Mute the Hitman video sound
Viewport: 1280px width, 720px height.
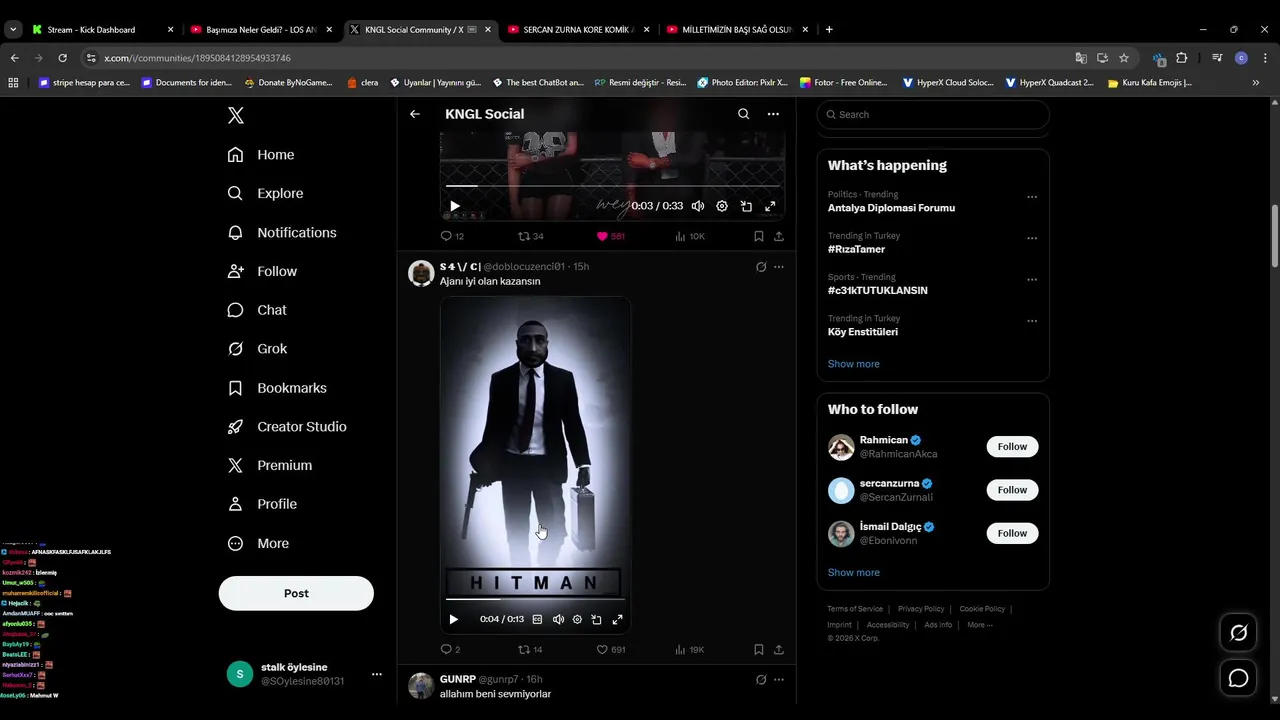point(558,619)
